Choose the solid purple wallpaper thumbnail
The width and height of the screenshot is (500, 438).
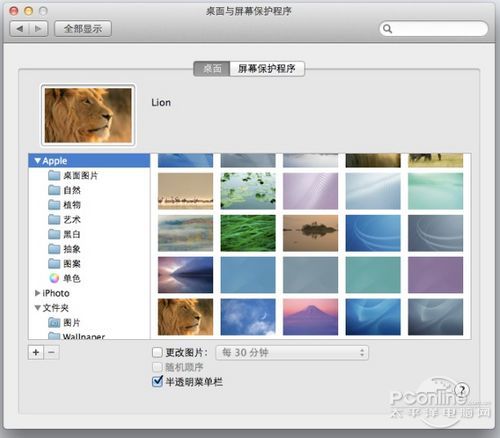point(435,275)
